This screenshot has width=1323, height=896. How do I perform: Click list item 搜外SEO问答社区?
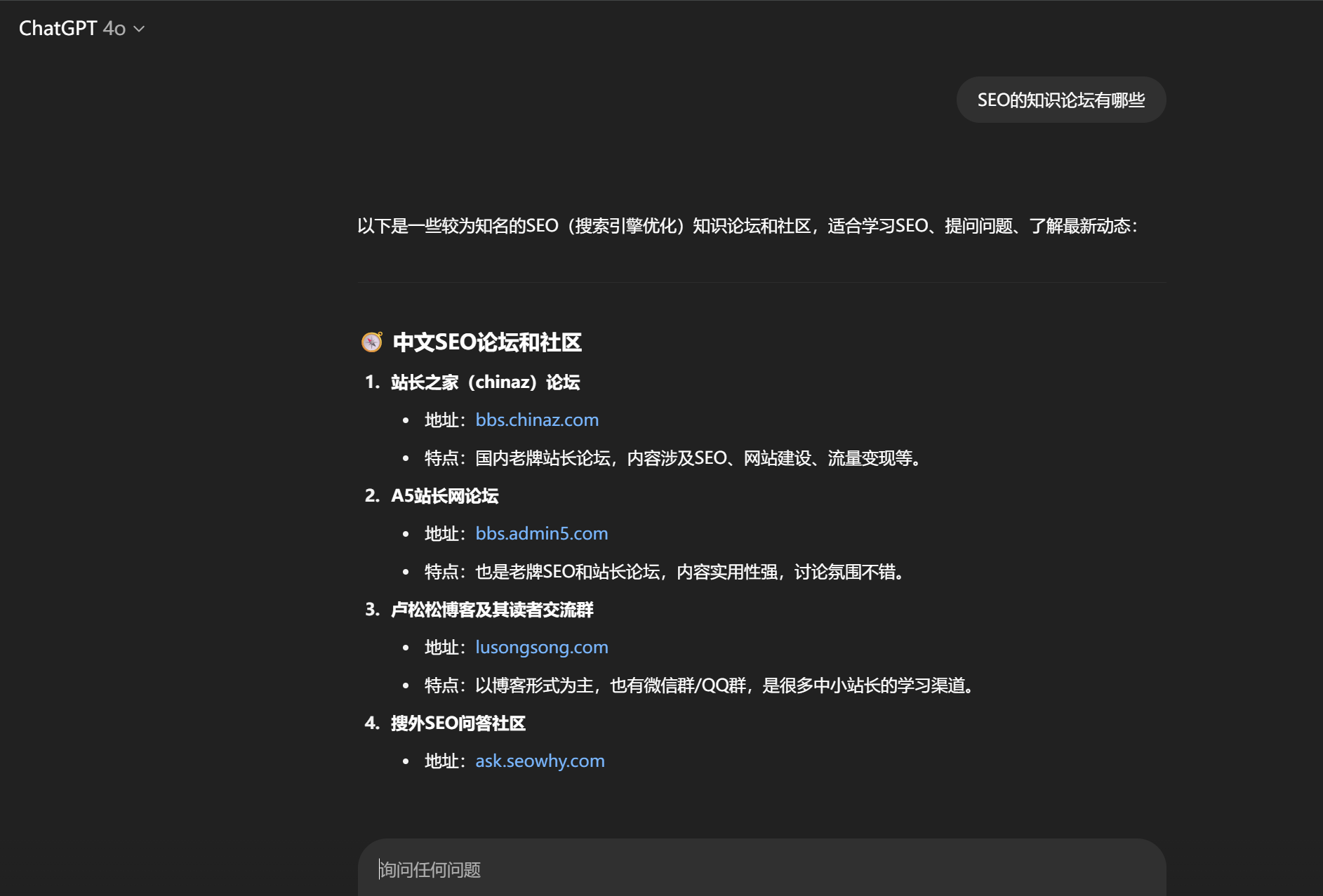click(x=458, y=723)
